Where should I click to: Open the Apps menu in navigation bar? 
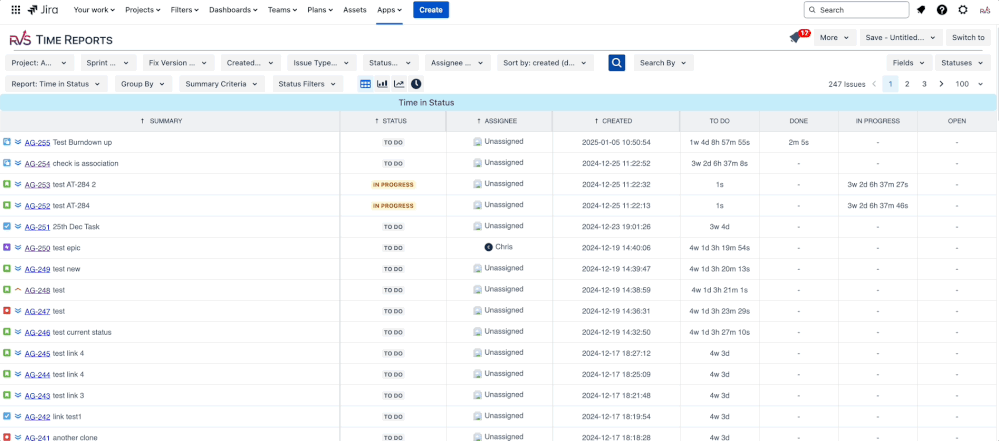pyautogui.click(x=389, y=10)
